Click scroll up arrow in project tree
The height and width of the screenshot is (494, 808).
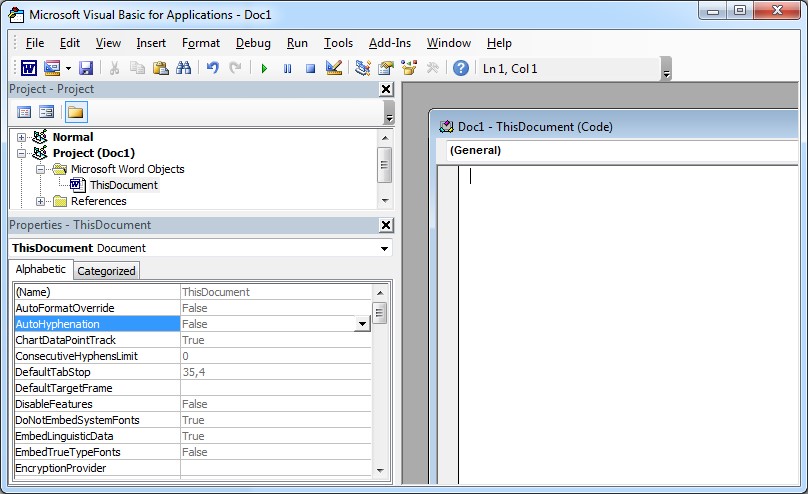pyautogui.click(x=385, y=138)
